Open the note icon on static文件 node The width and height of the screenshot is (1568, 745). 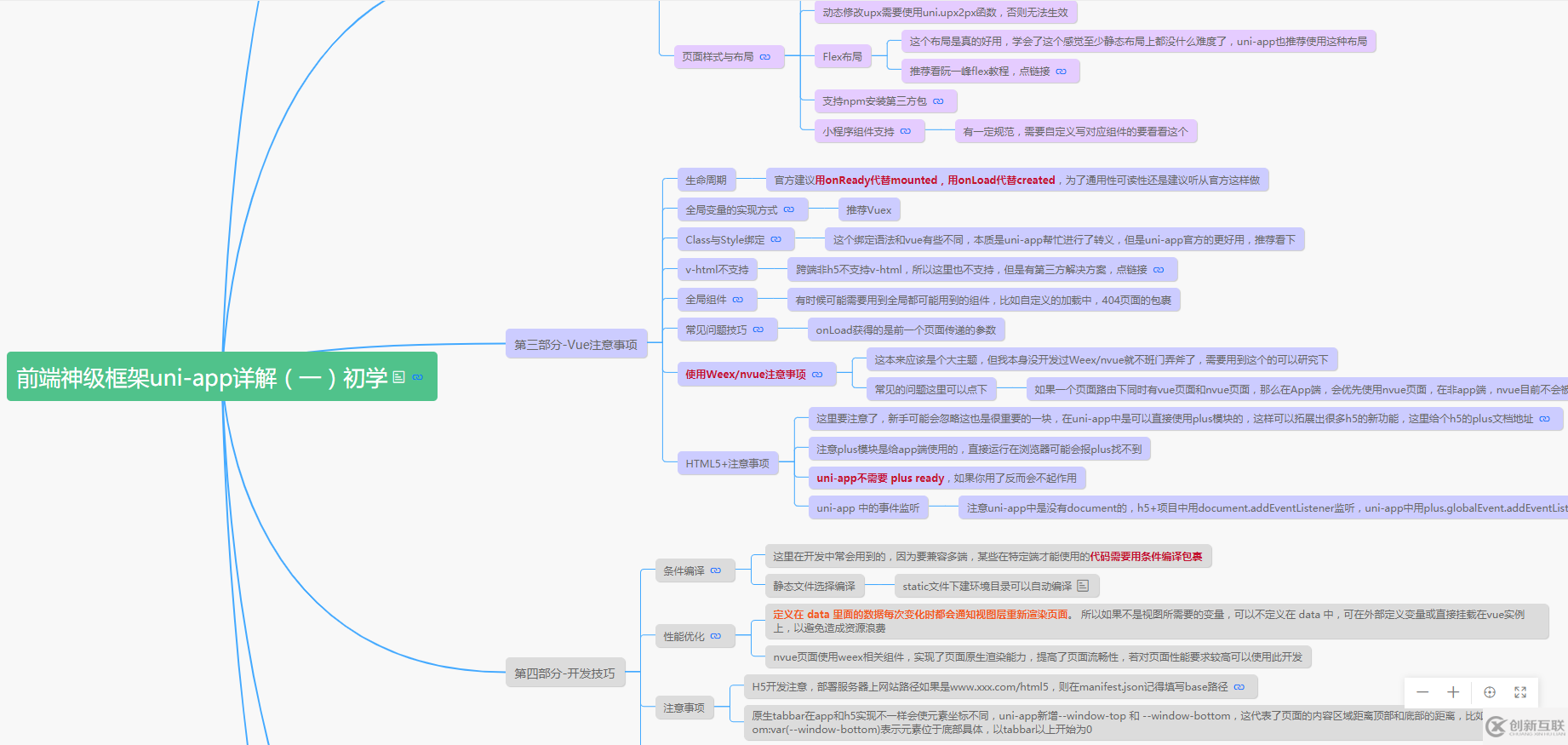[x=1083, y=586]
